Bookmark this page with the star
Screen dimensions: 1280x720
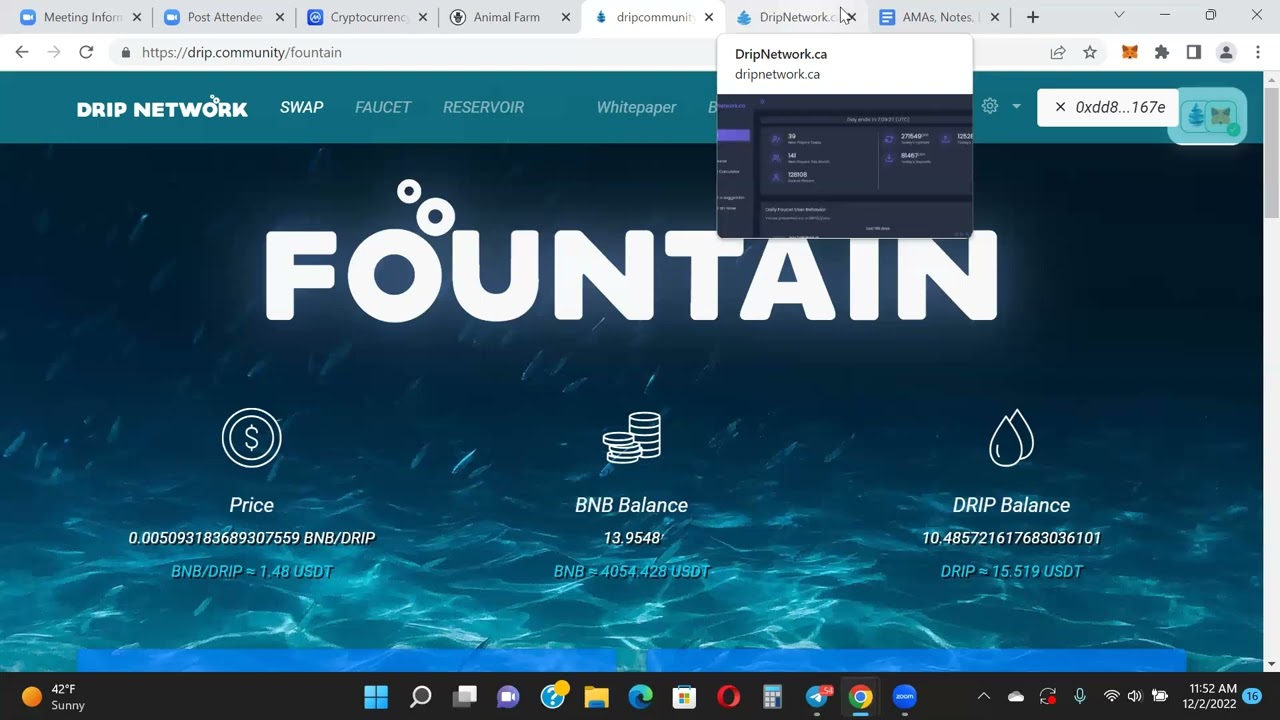(x=1090, y=52)
